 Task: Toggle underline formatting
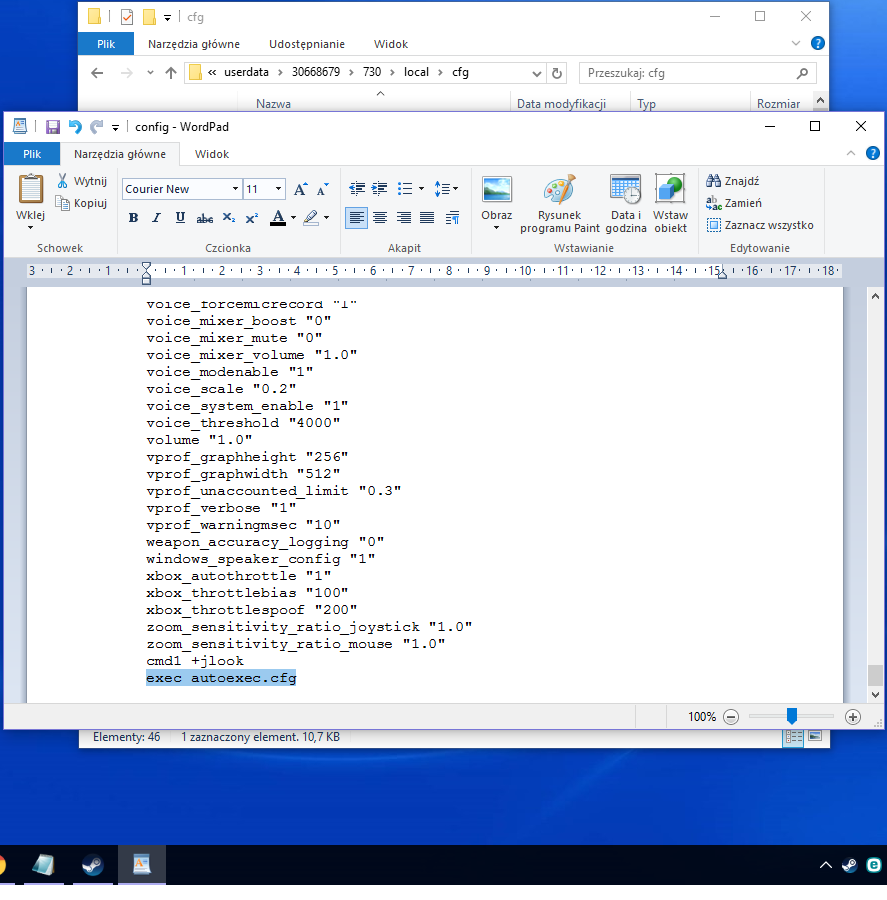180,218
